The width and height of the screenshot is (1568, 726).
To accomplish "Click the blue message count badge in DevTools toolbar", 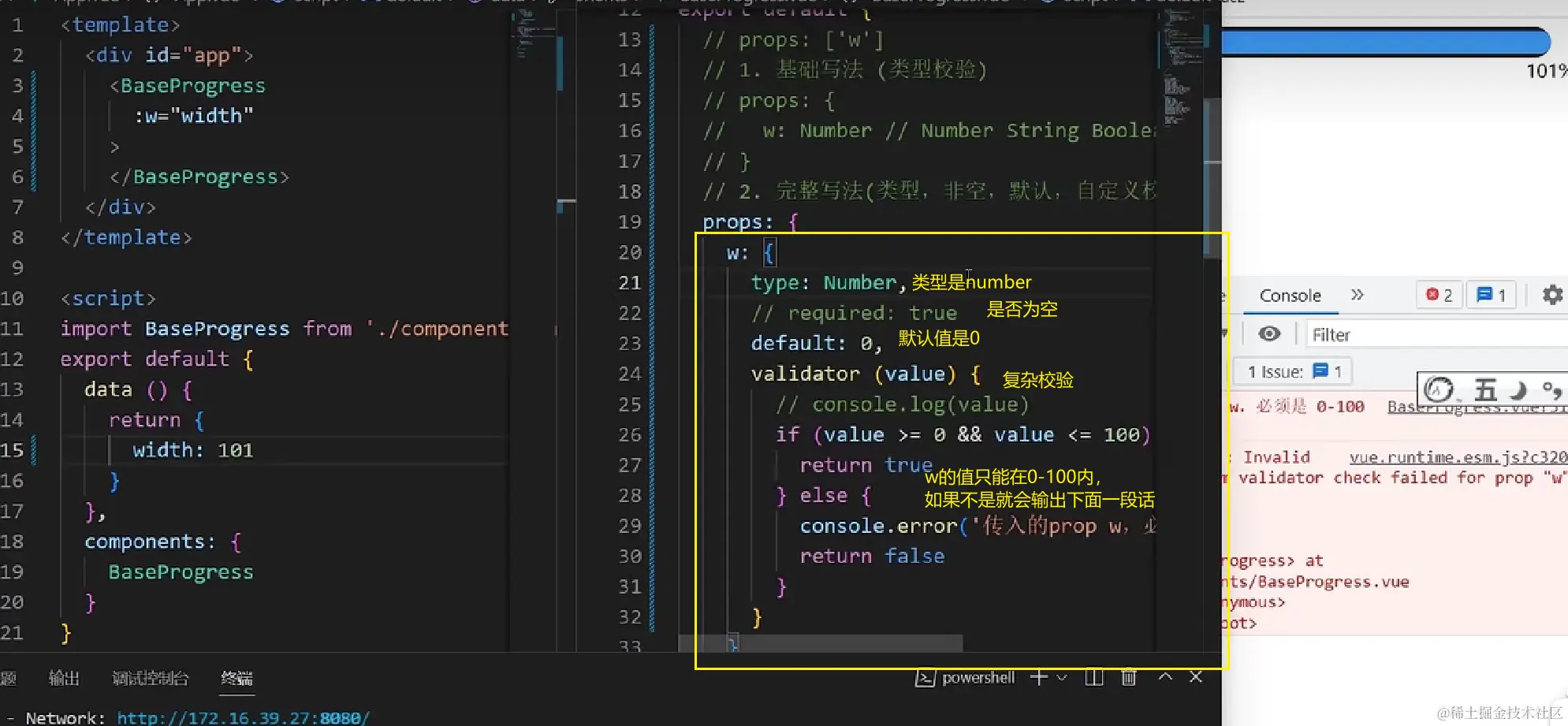I will [1492, 295].
